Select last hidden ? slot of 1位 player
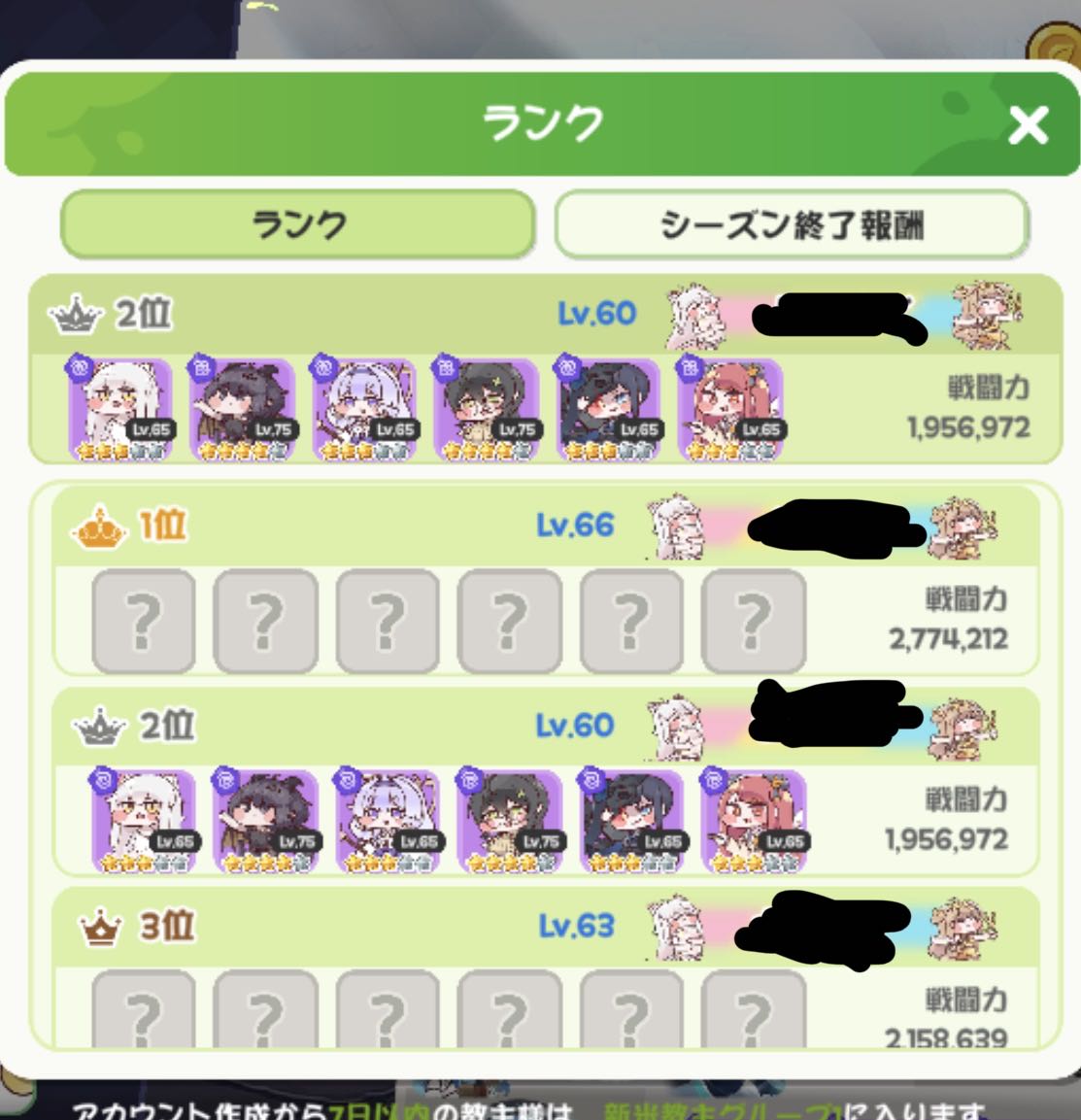Image resolution: width=1081 pixels, height=1120 pixels. (x=754, y=621)
